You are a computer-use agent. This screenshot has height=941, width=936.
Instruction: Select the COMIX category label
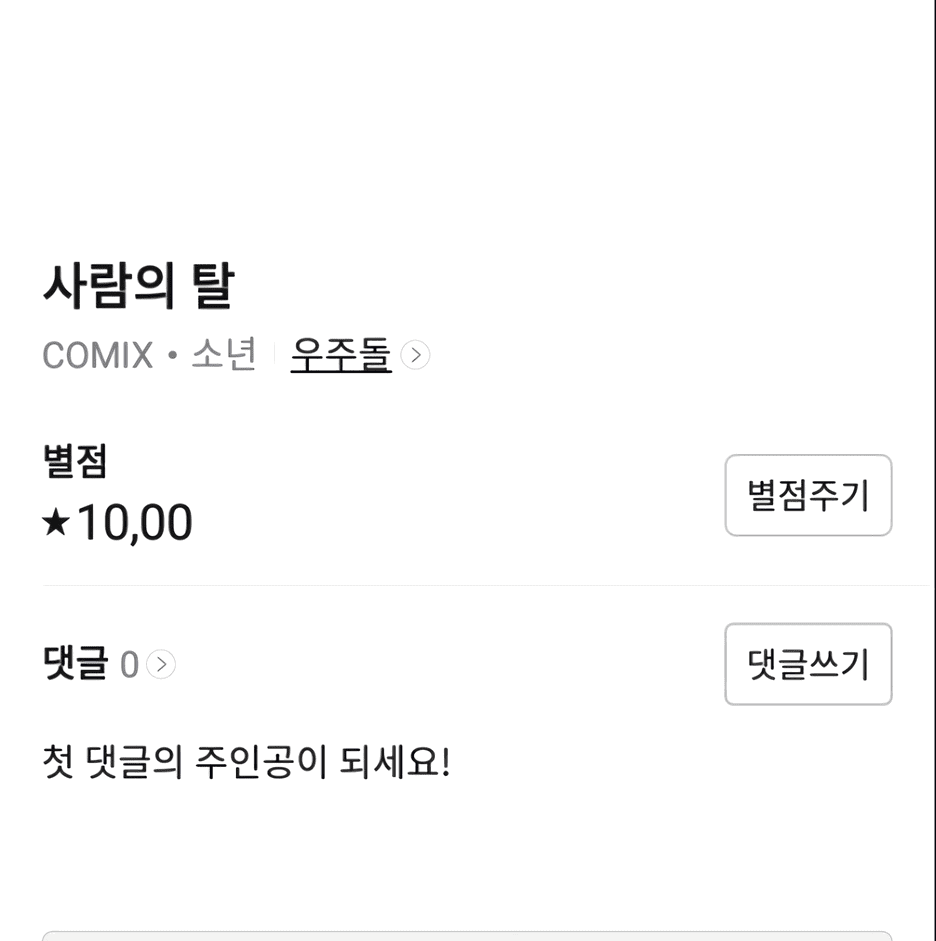(98, 355)
